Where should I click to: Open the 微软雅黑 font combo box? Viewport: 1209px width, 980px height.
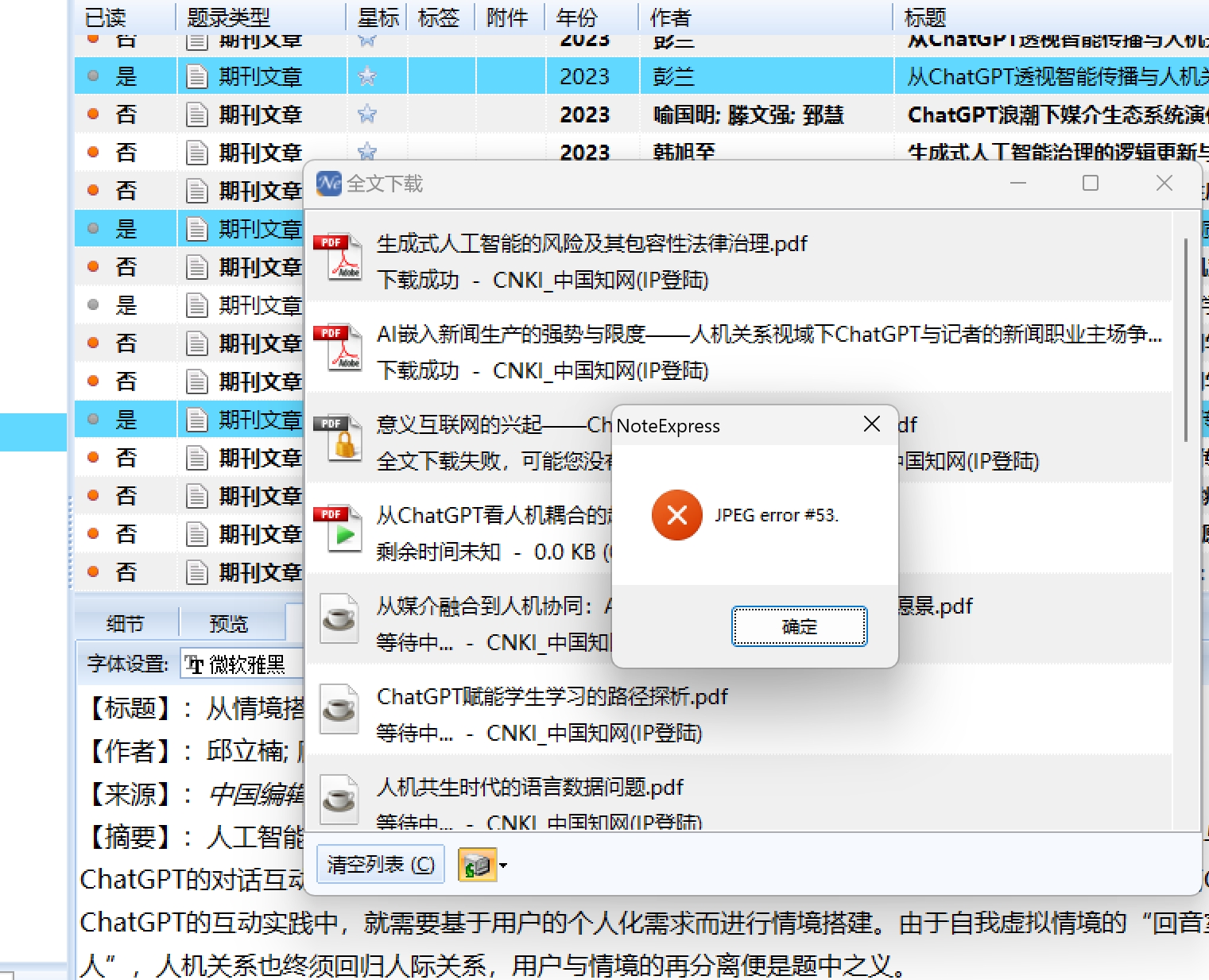242,664
